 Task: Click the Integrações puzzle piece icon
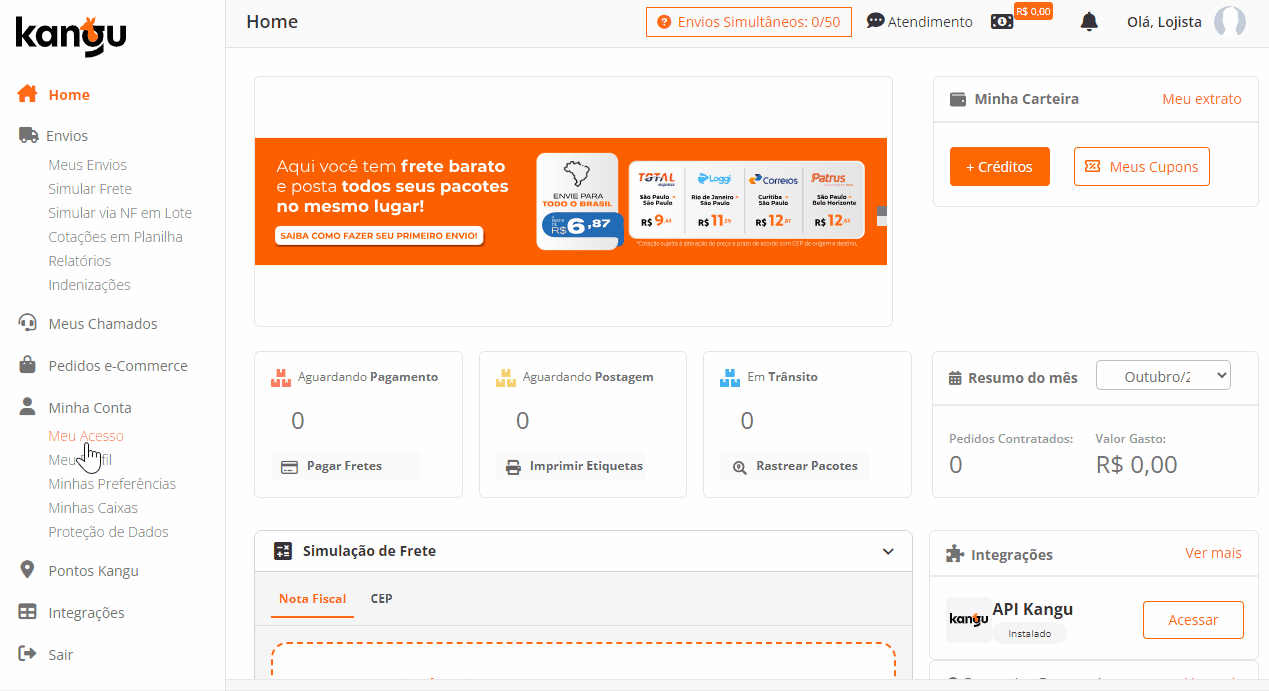[x=956, y=554]
